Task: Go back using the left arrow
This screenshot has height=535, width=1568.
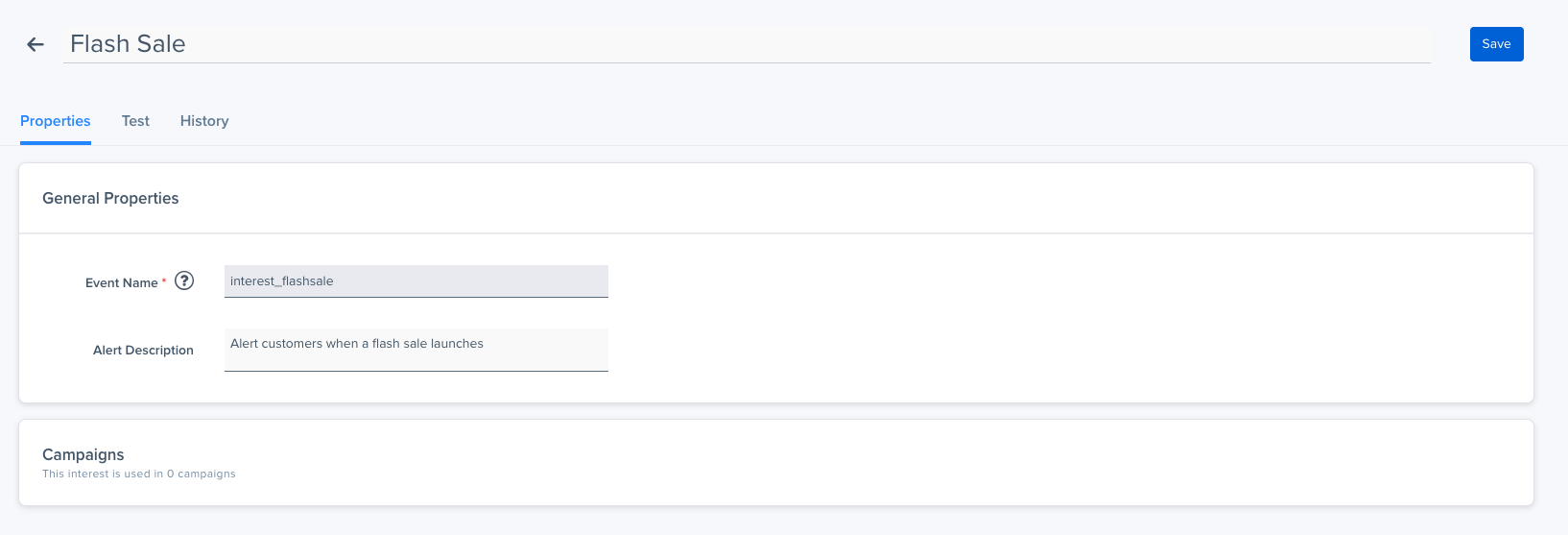Action: [x=36, y=44]
